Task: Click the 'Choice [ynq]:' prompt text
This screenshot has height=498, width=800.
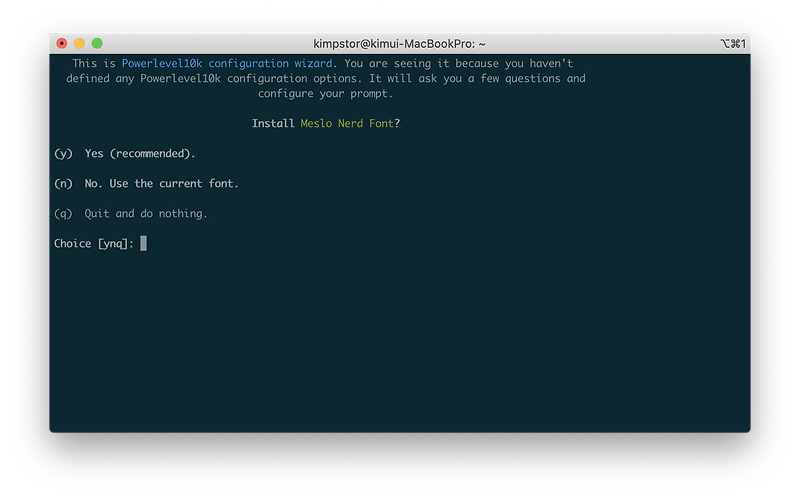Action: click(x=94, y=244)
